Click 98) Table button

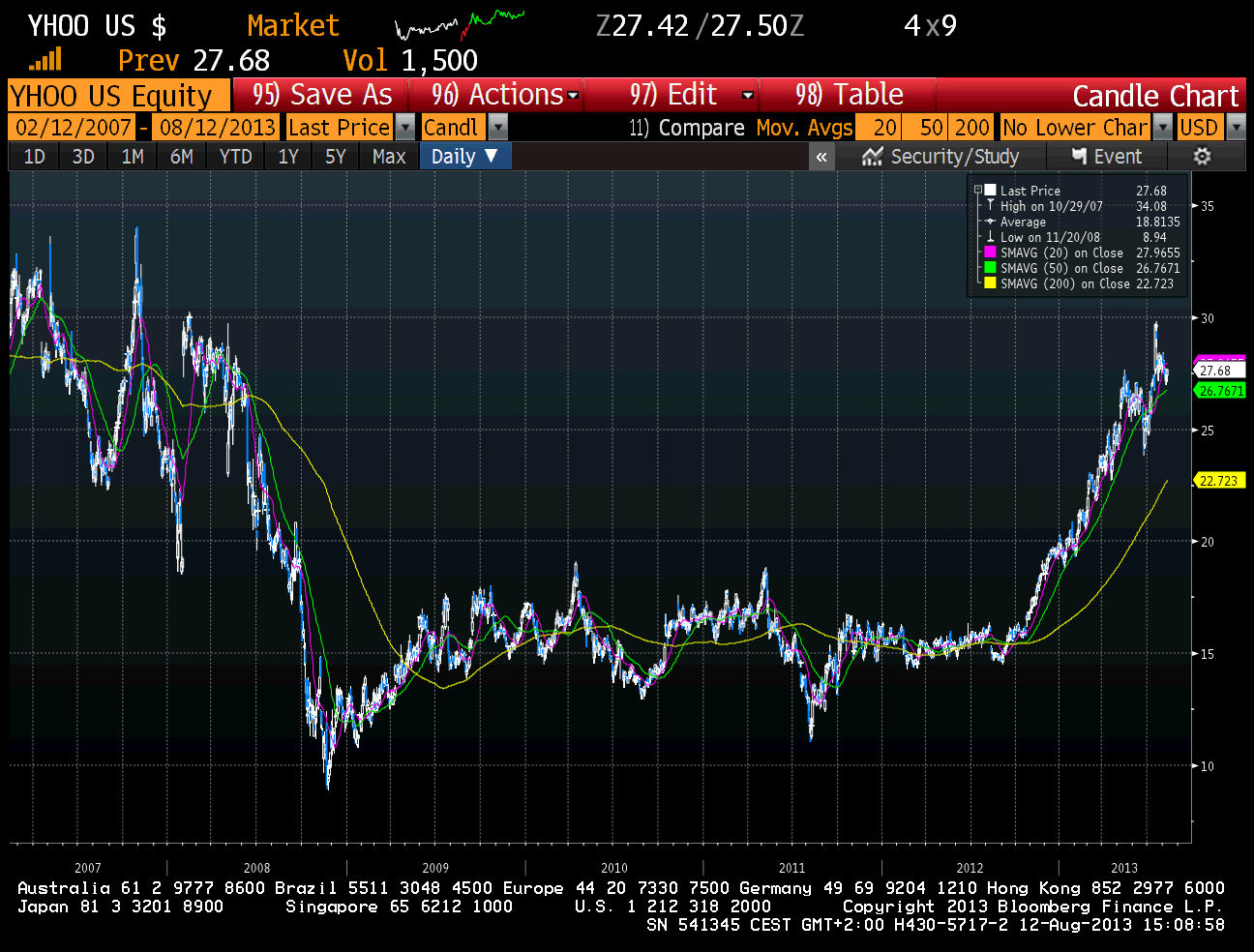[x=849, y=95]
